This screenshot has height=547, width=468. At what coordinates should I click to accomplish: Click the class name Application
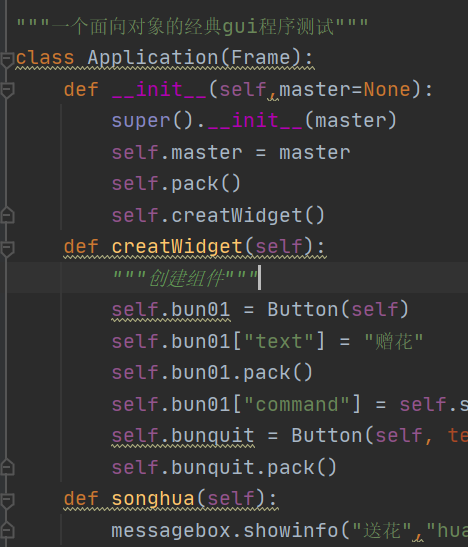pyautogui.click(x=153, y=58)
